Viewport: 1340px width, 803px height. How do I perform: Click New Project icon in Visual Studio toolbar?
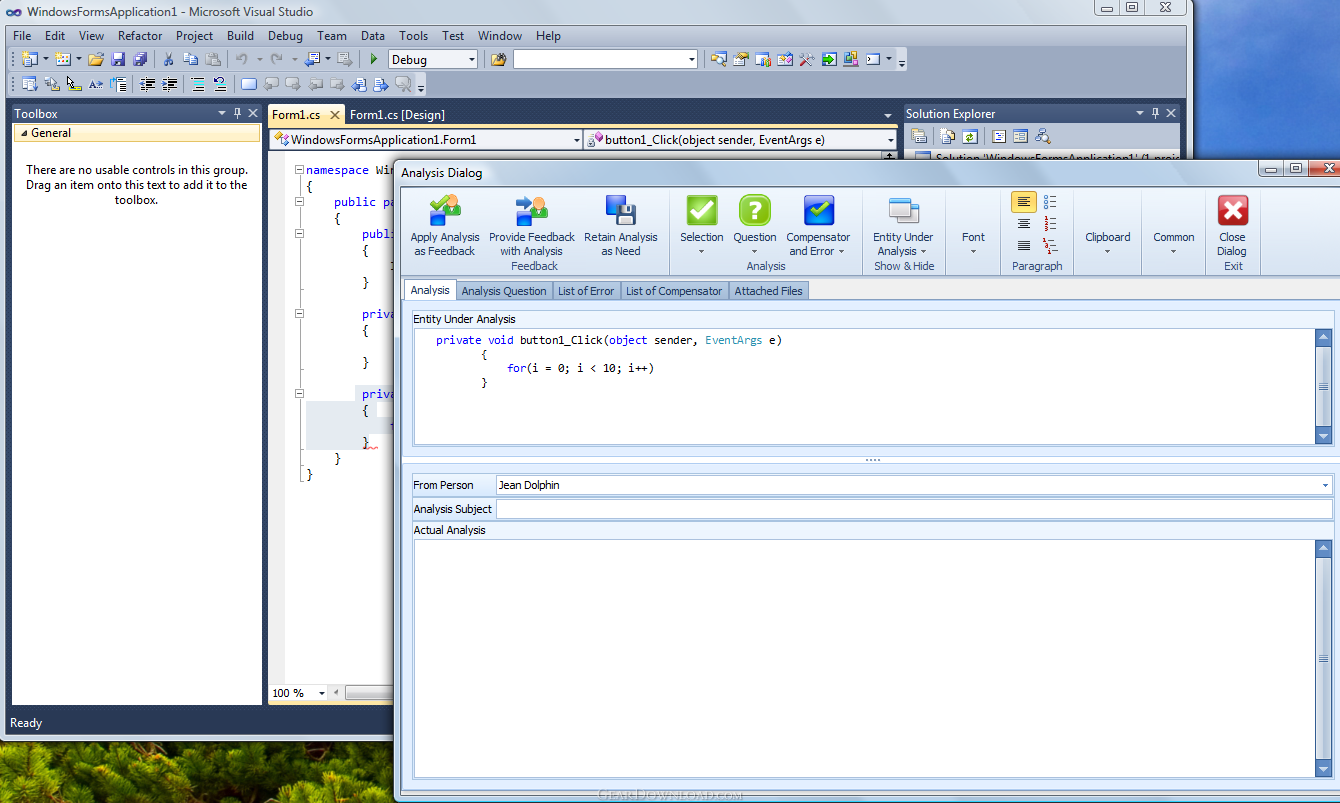(x=29, y=60)
